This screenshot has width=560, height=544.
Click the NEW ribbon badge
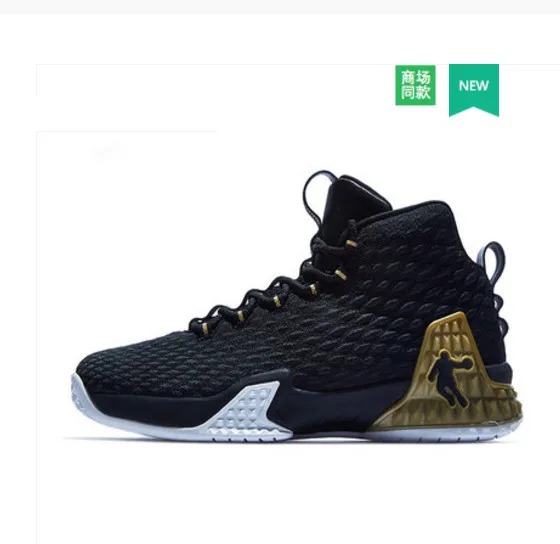[474, 90]
